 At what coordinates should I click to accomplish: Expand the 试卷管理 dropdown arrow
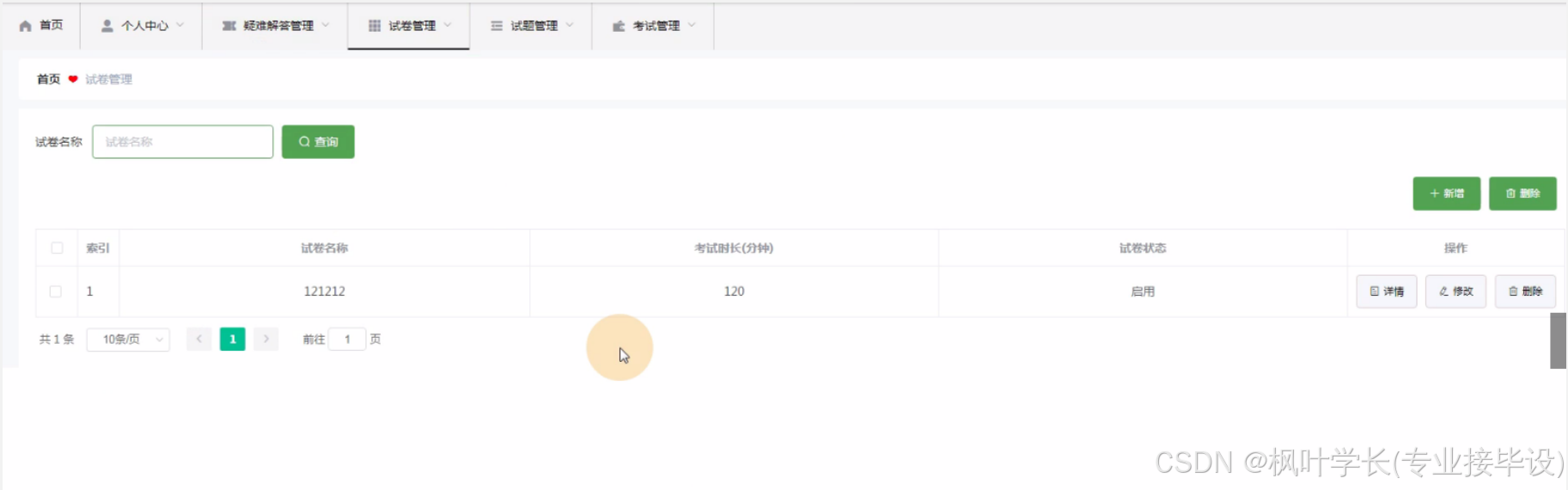tap(448, 25)
